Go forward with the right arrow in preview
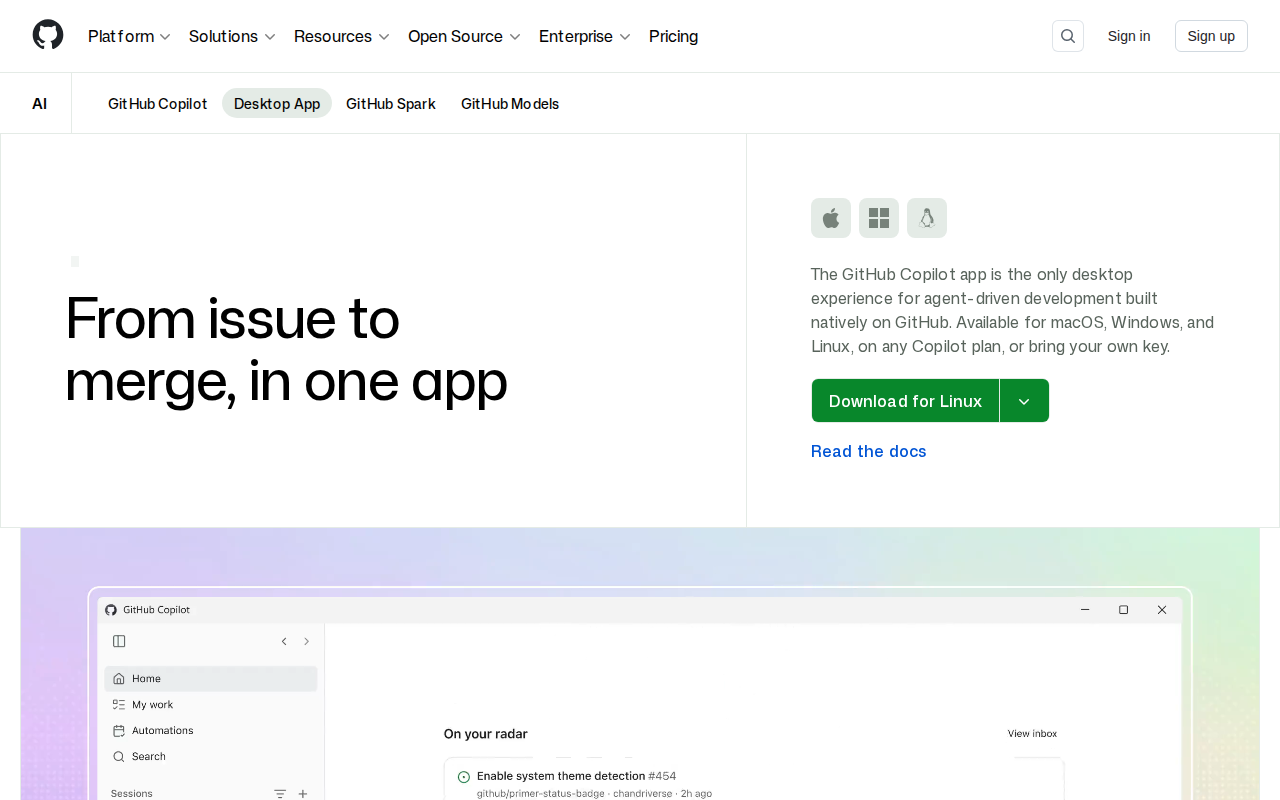This screenshot has height=800, width=1280. click(x=306, y=641)
